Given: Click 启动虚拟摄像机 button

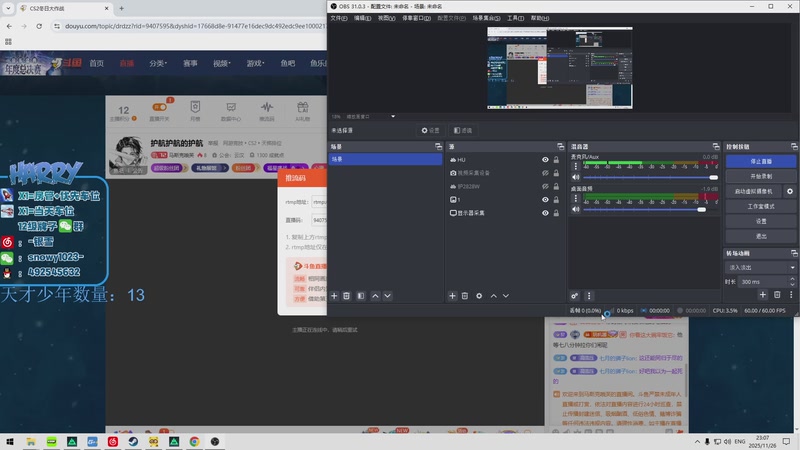Looking at the screenshot, I should (x=754, y=191).
